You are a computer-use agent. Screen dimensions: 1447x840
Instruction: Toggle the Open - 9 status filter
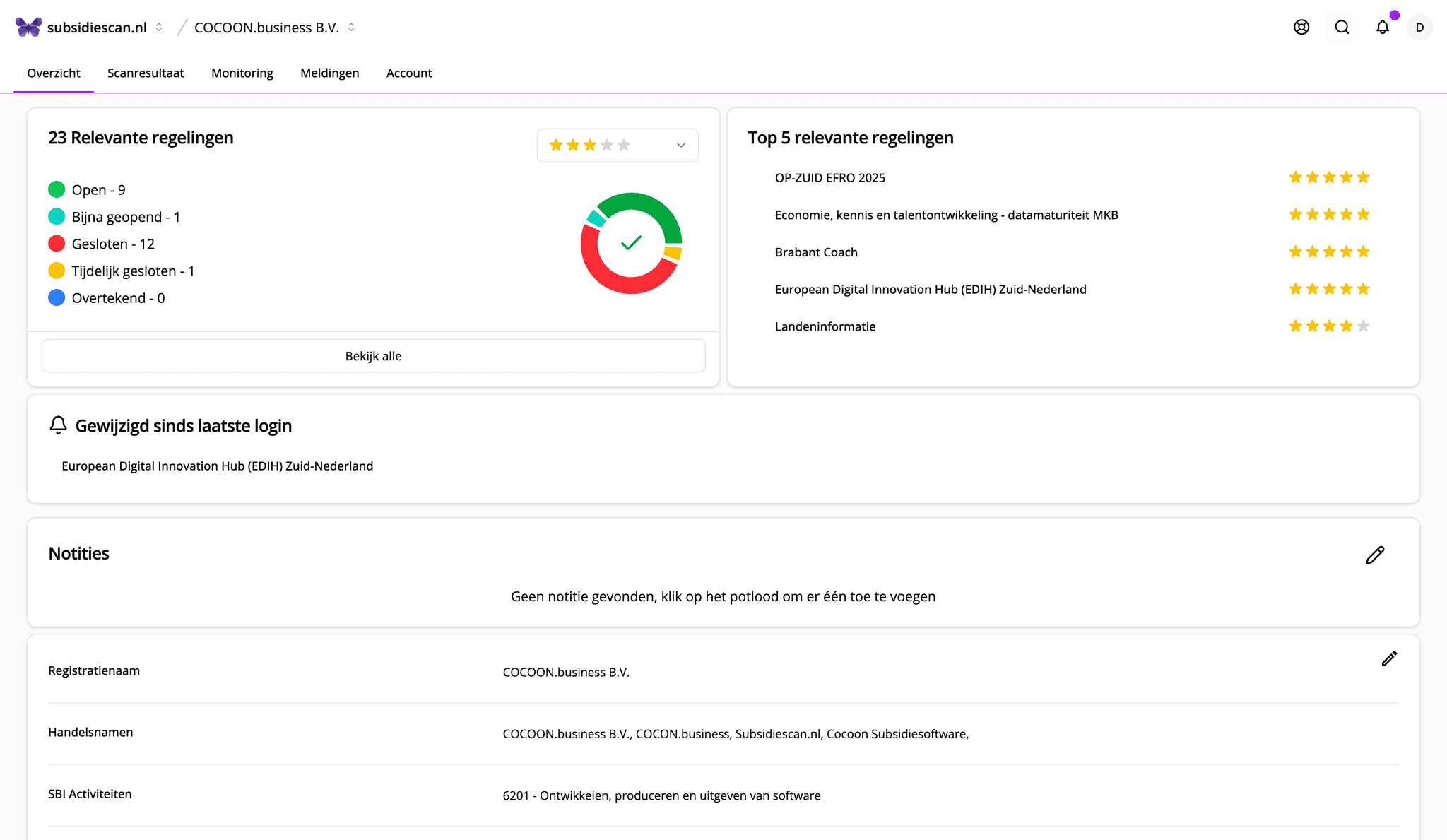[98, 189]
